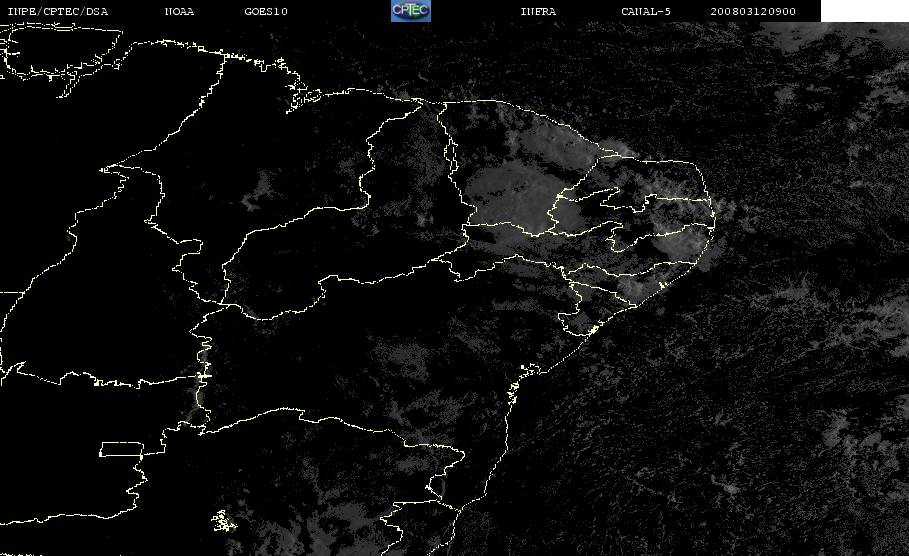The image size is (909, 556).
Task: Click the INFRA label in the header
Action: 538,11
